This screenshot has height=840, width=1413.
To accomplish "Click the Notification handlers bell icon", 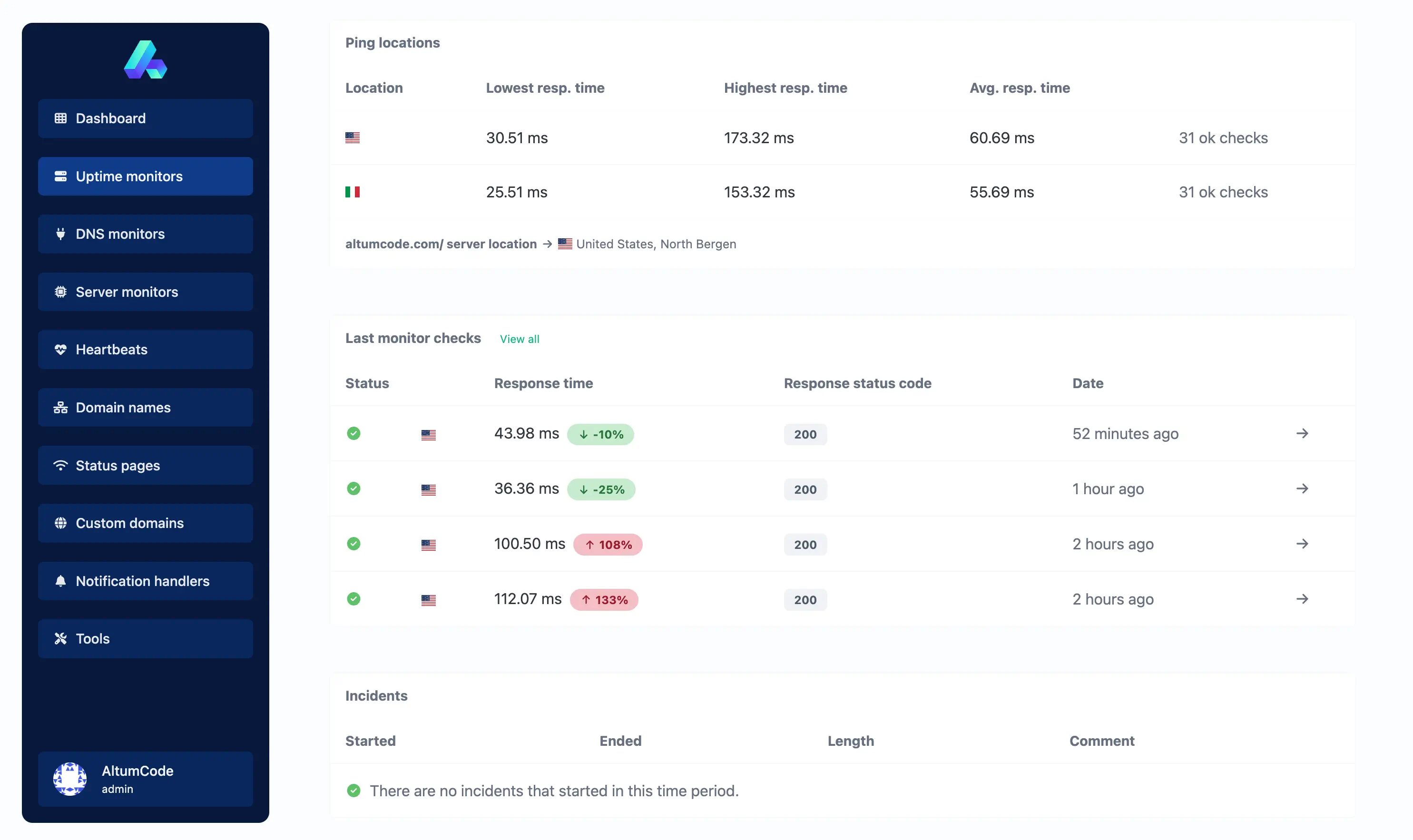I will 60,581.
